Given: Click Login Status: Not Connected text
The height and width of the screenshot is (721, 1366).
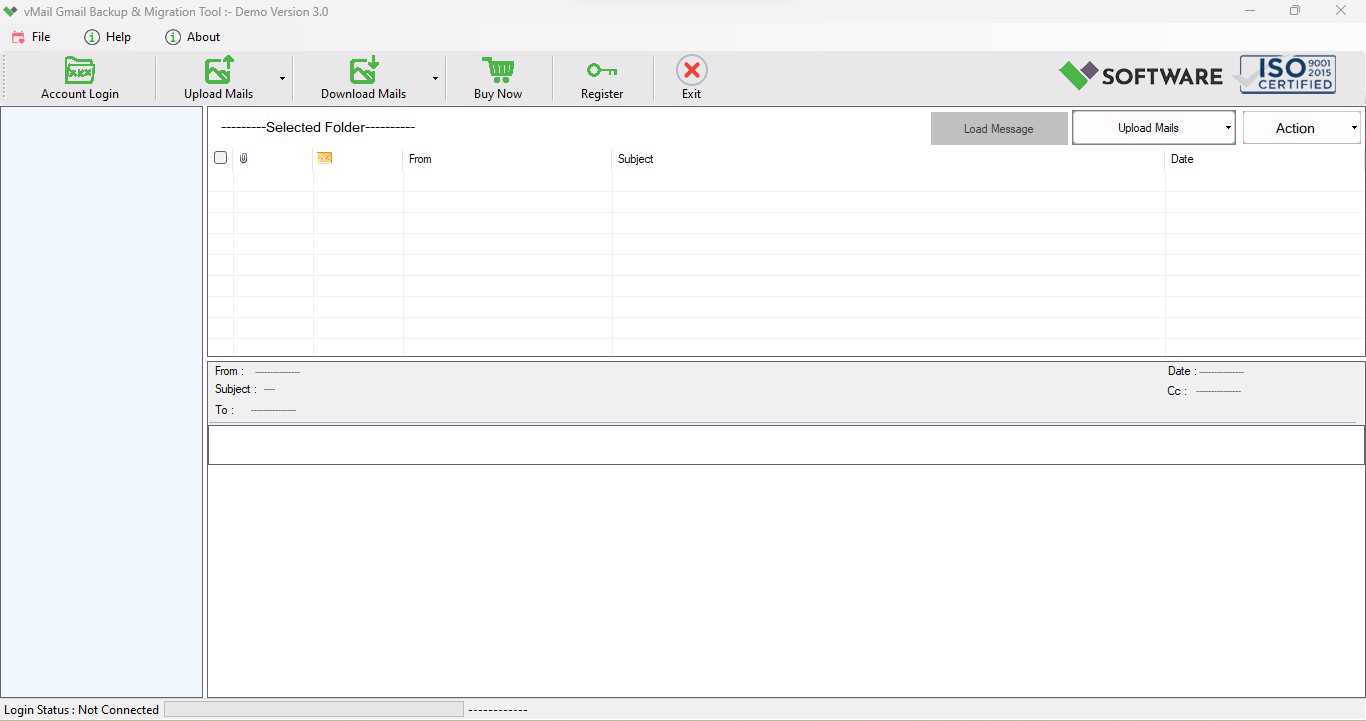Looking at the screenshot, I should (x=81, y=710).
